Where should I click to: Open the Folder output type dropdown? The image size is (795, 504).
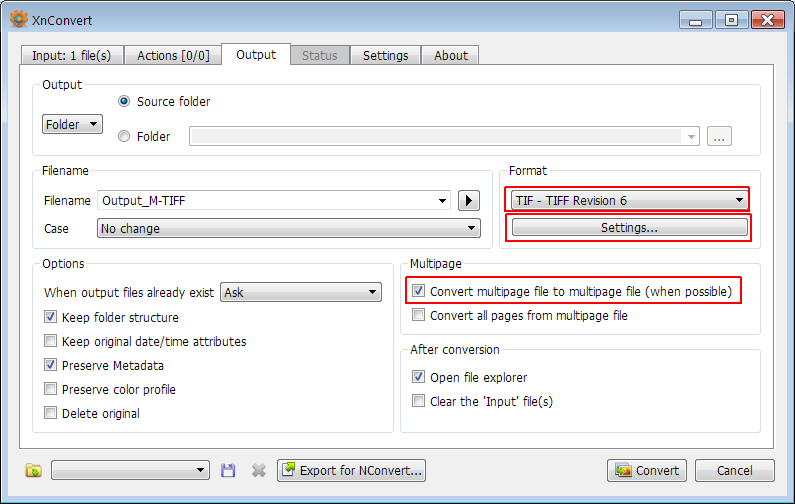[72, 124]
